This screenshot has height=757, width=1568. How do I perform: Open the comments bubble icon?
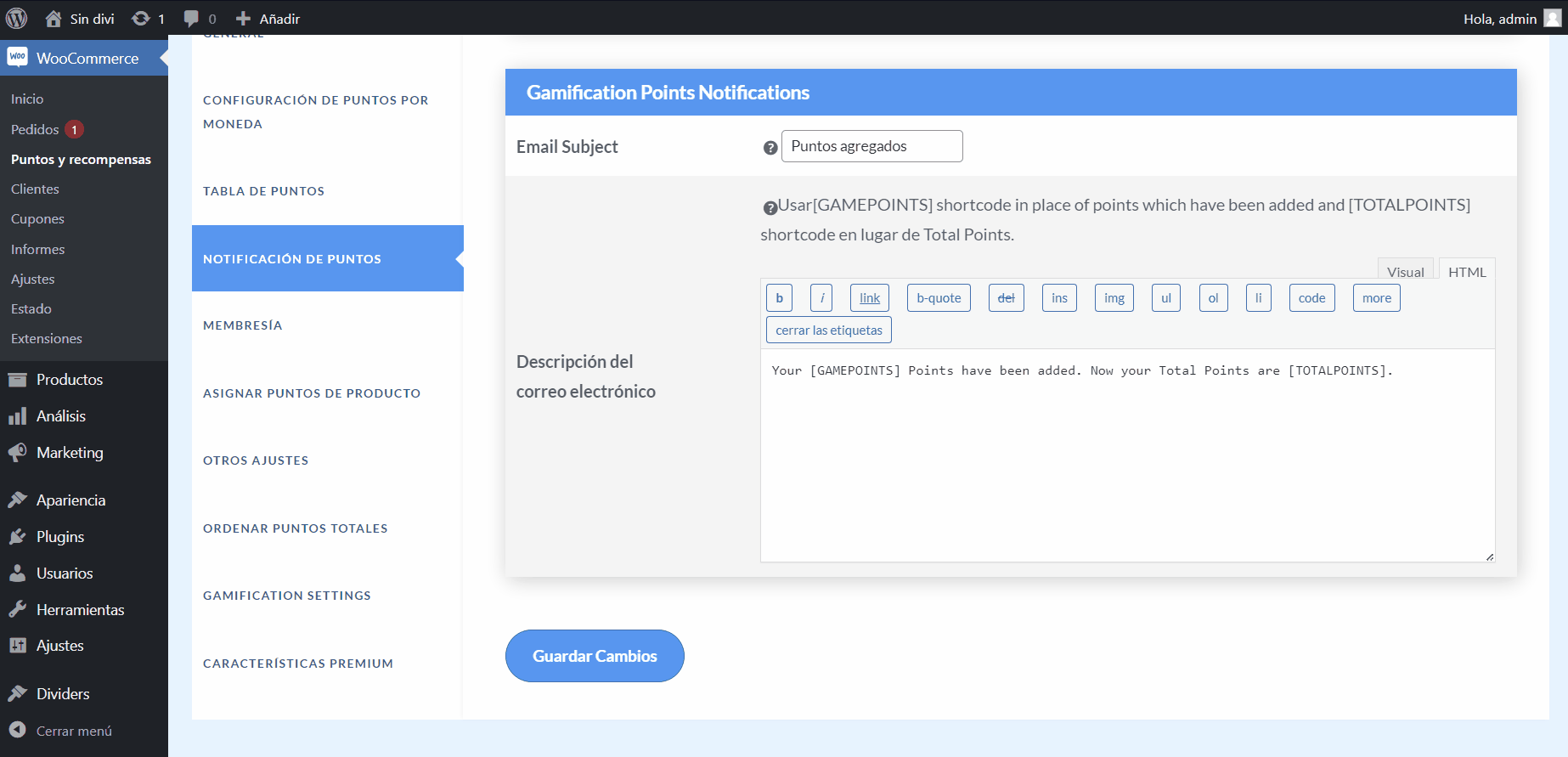191,18
